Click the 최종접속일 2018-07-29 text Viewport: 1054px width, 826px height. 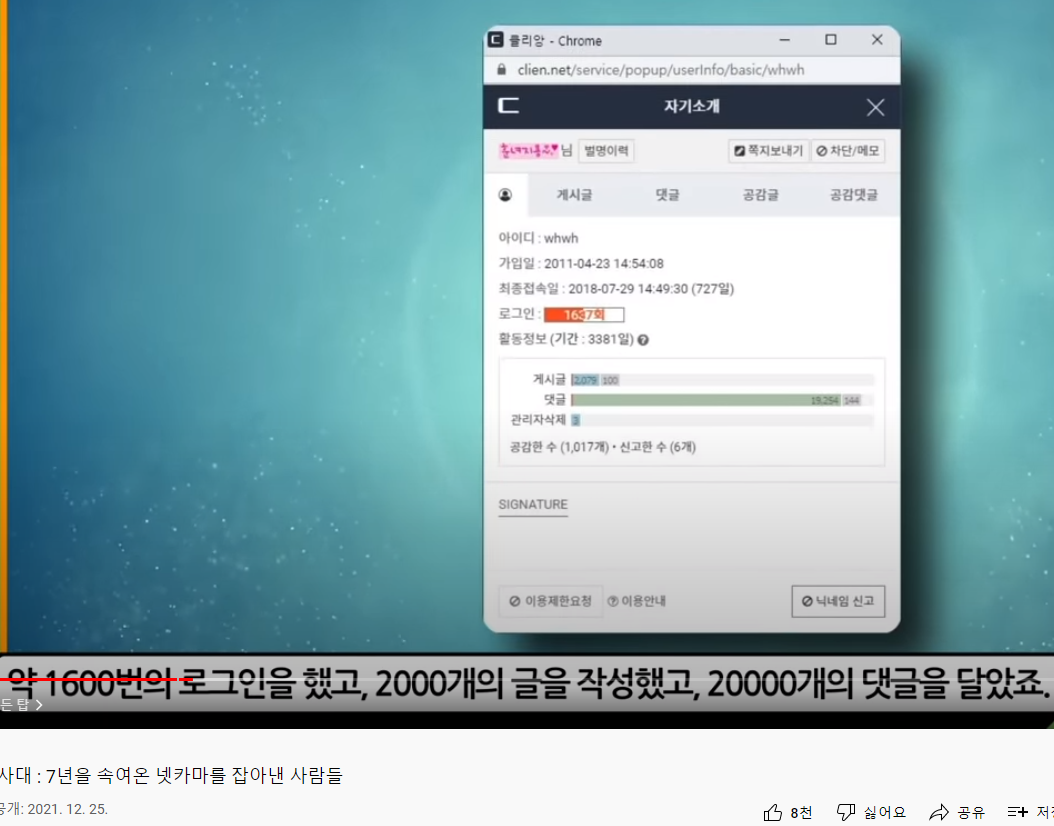click(616, 289)
